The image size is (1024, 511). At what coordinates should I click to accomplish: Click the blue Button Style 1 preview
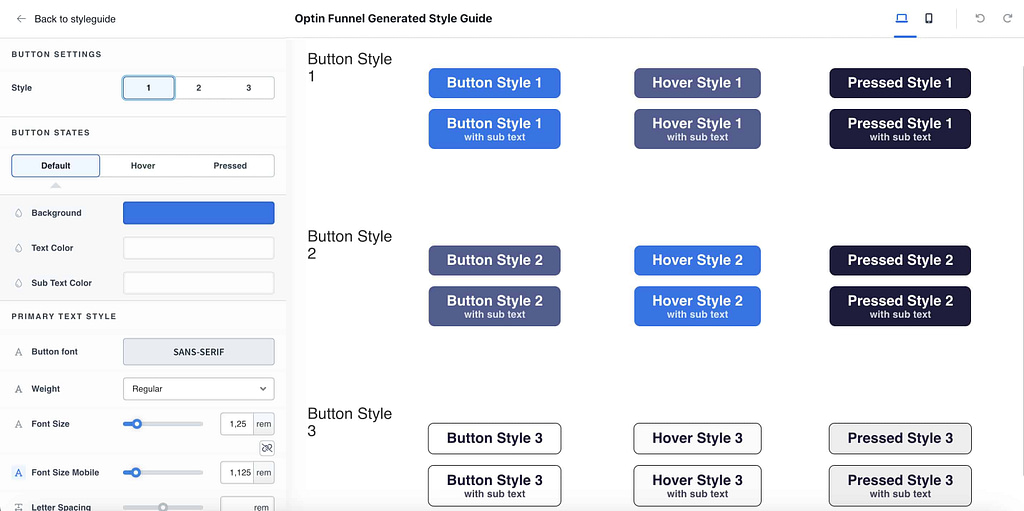point(494,83)
